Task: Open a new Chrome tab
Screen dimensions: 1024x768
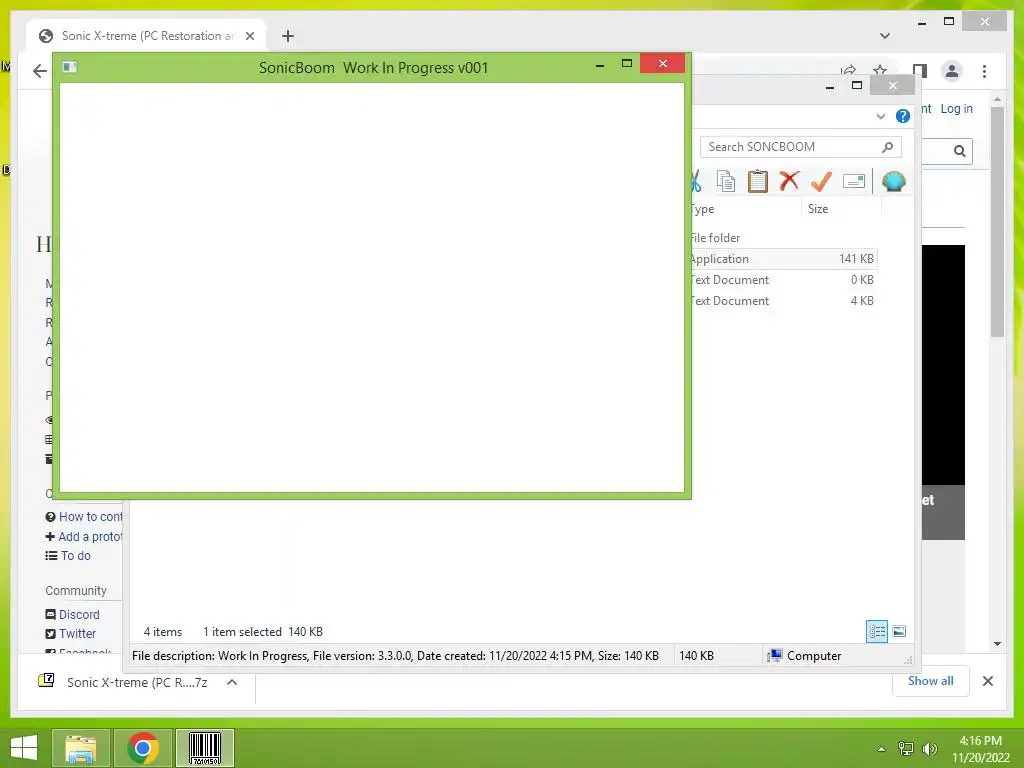Action: 288,36
